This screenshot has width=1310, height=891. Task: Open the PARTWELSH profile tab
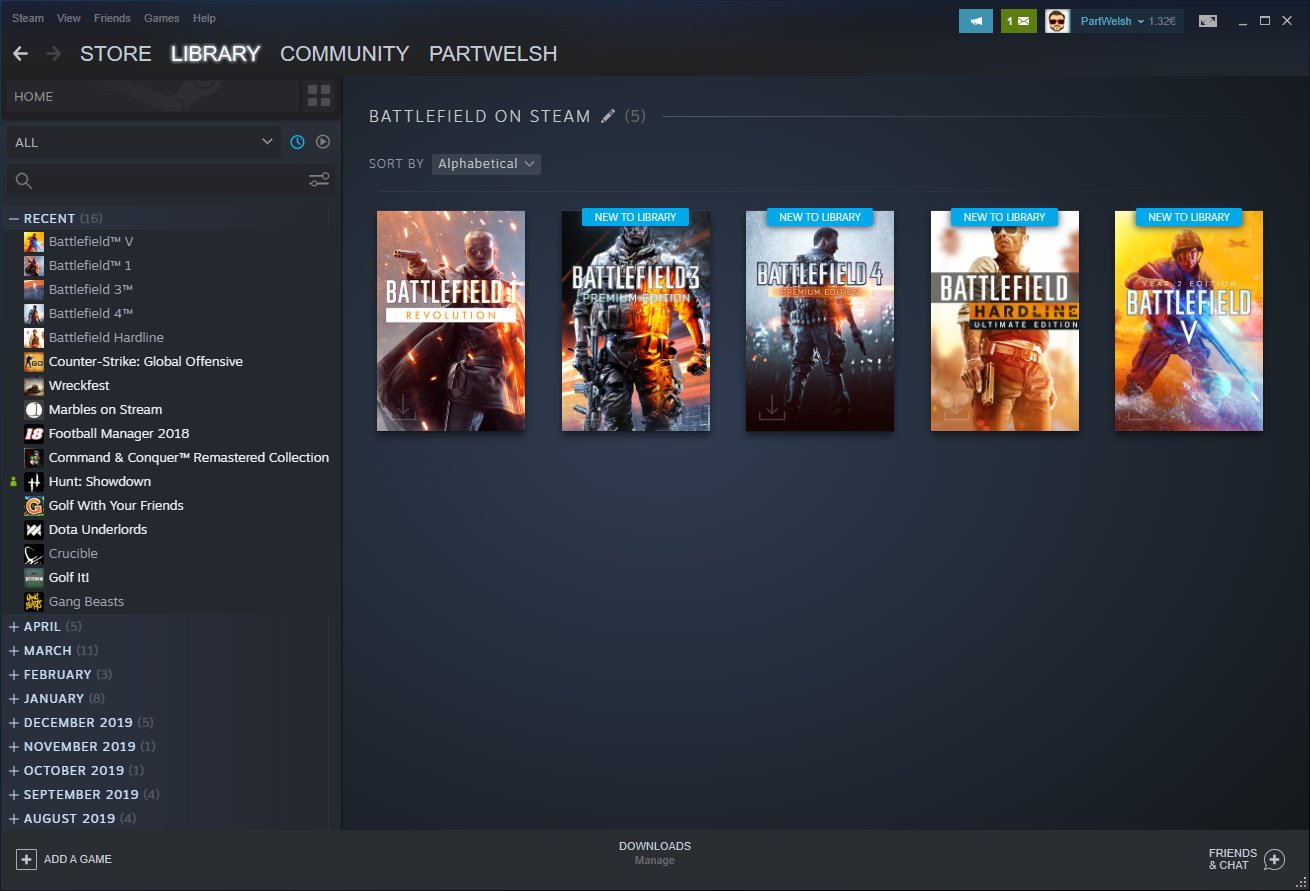493,53
